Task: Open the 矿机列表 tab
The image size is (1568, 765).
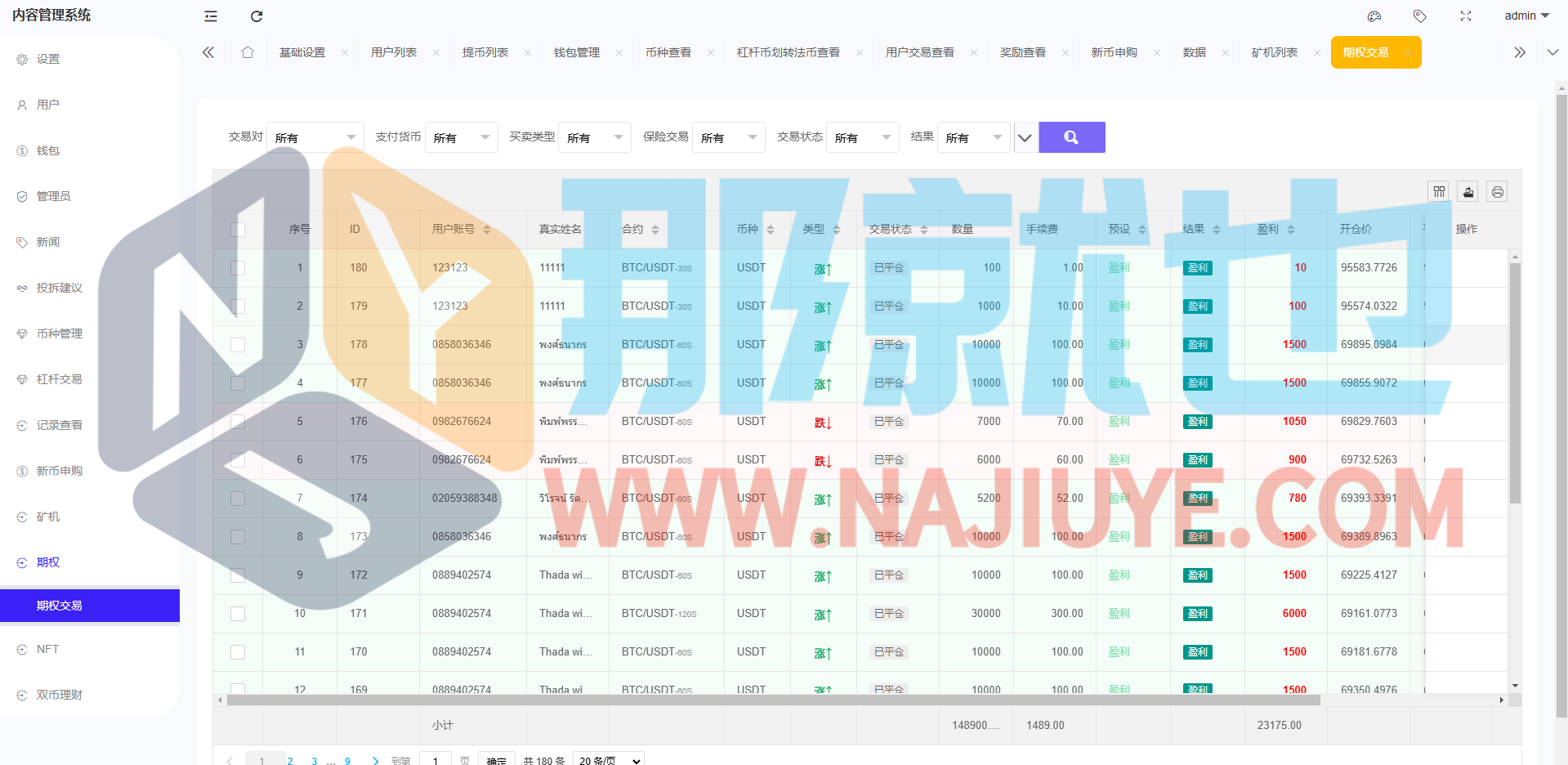Action: (1275, 52)
